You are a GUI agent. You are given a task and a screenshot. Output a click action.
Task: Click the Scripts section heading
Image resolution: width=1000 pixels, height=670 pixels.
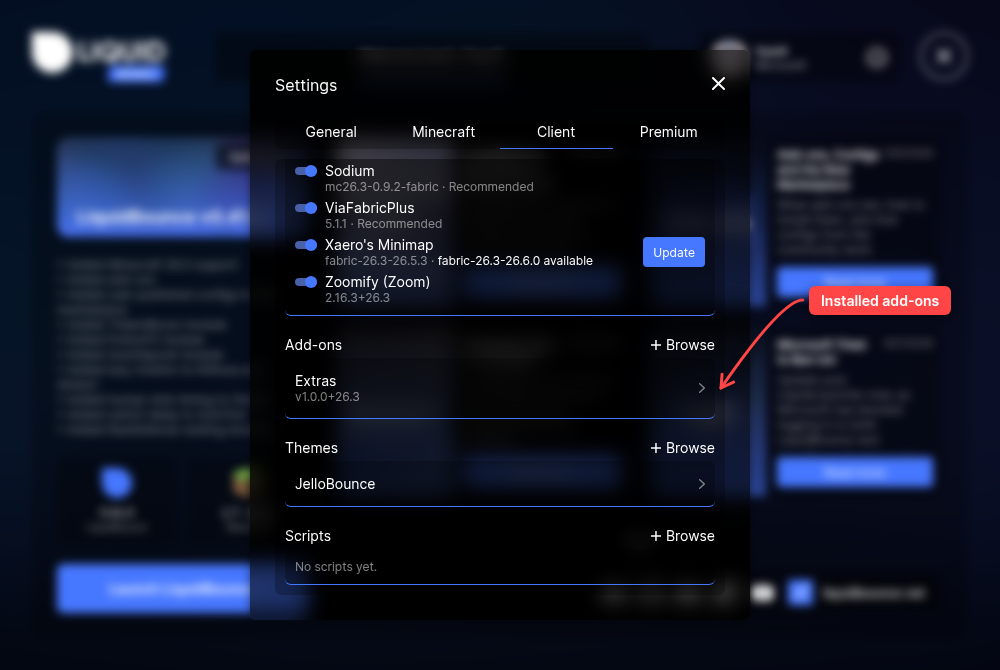click(x=307, y=536)
